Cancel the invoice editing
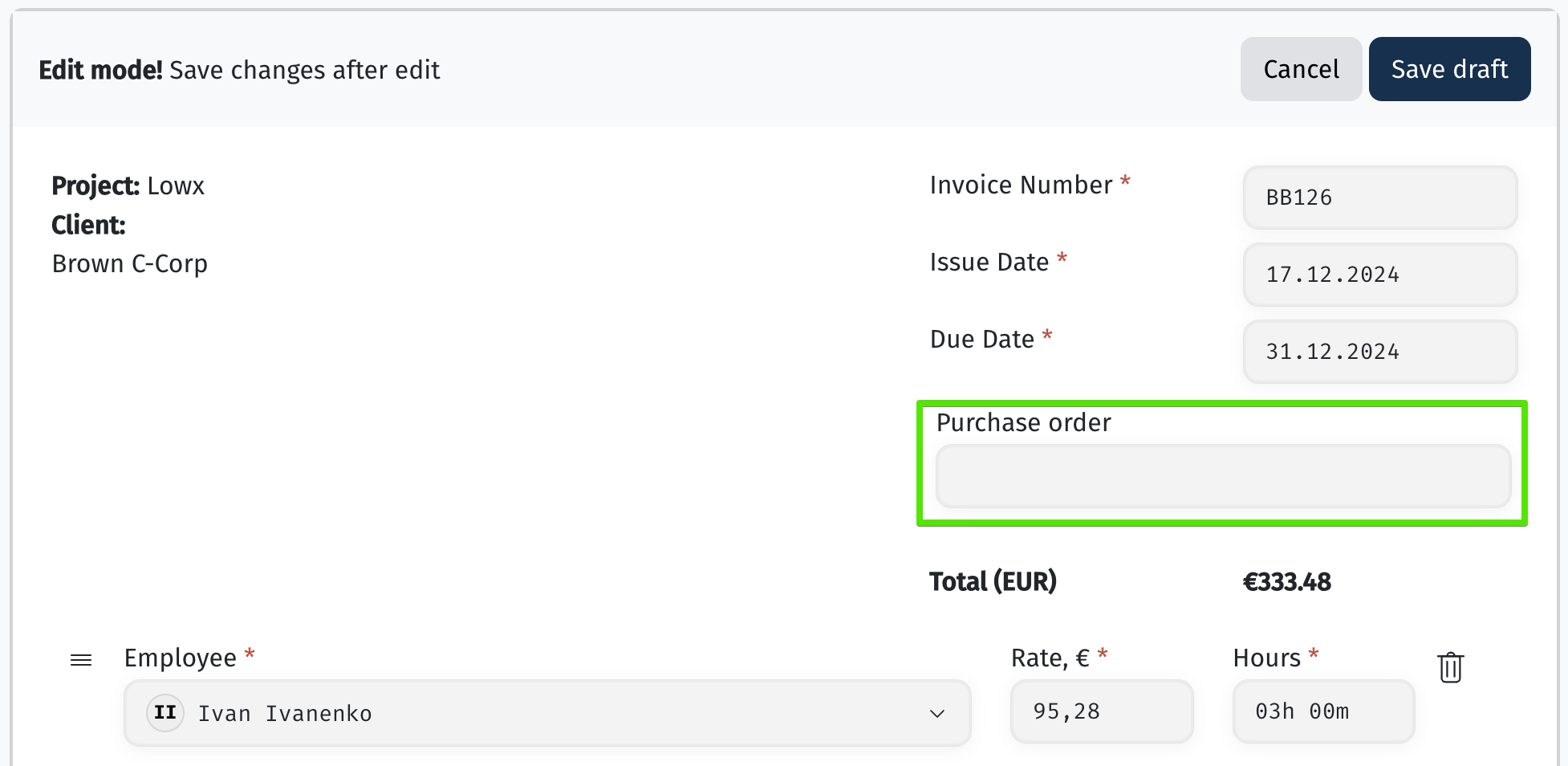 pos(1301,69)
